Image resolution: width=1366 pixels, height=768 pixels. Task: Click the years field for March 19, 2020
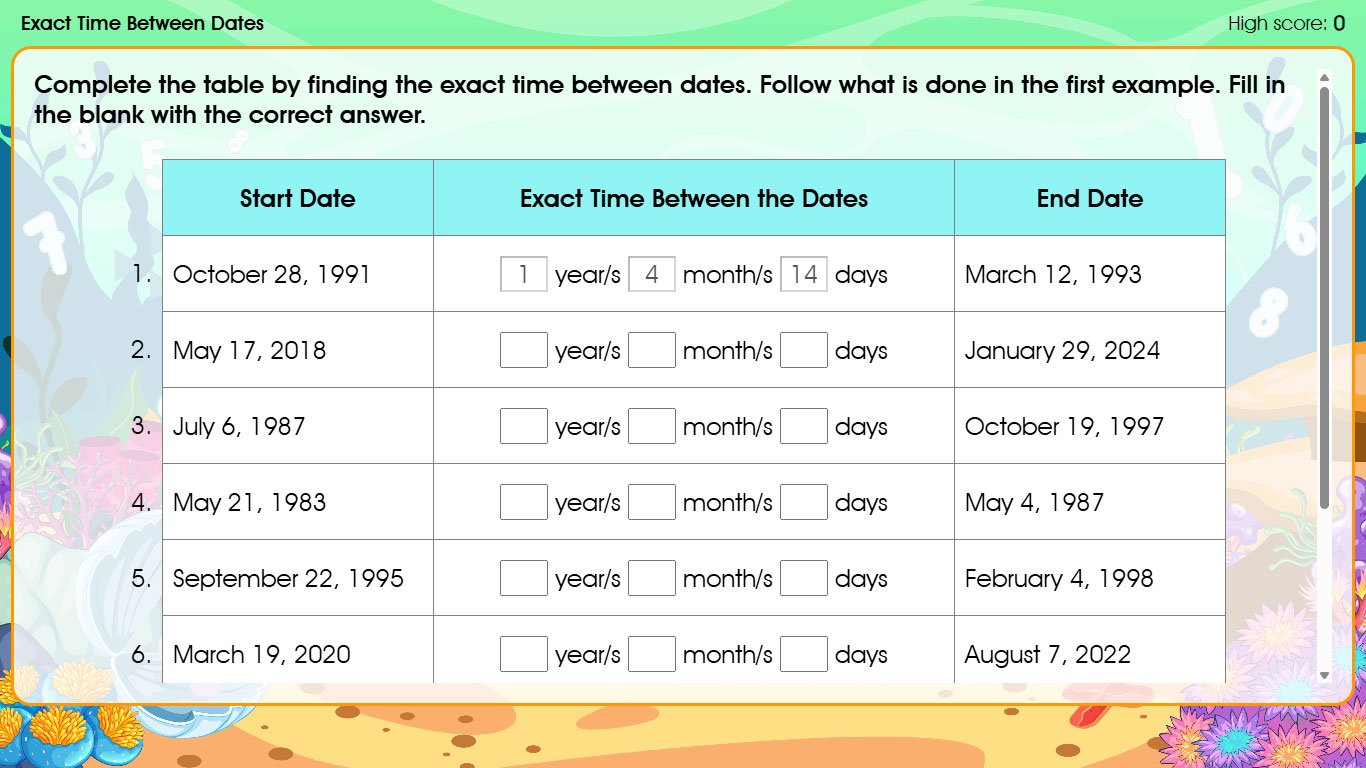(523, 654)
